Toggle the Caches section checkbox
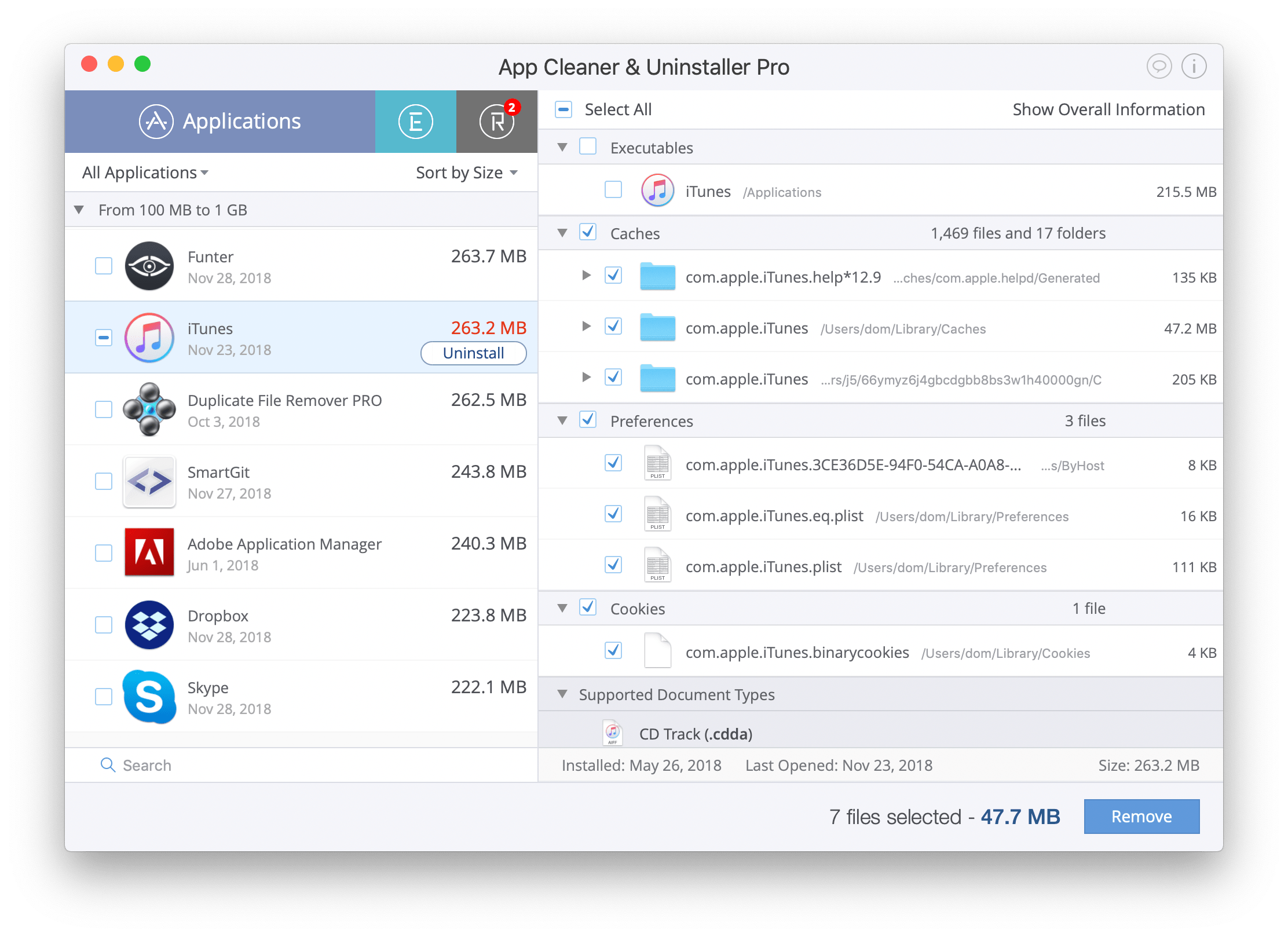The width and height of the screenshot is (1288, 937). click(589, 234)
